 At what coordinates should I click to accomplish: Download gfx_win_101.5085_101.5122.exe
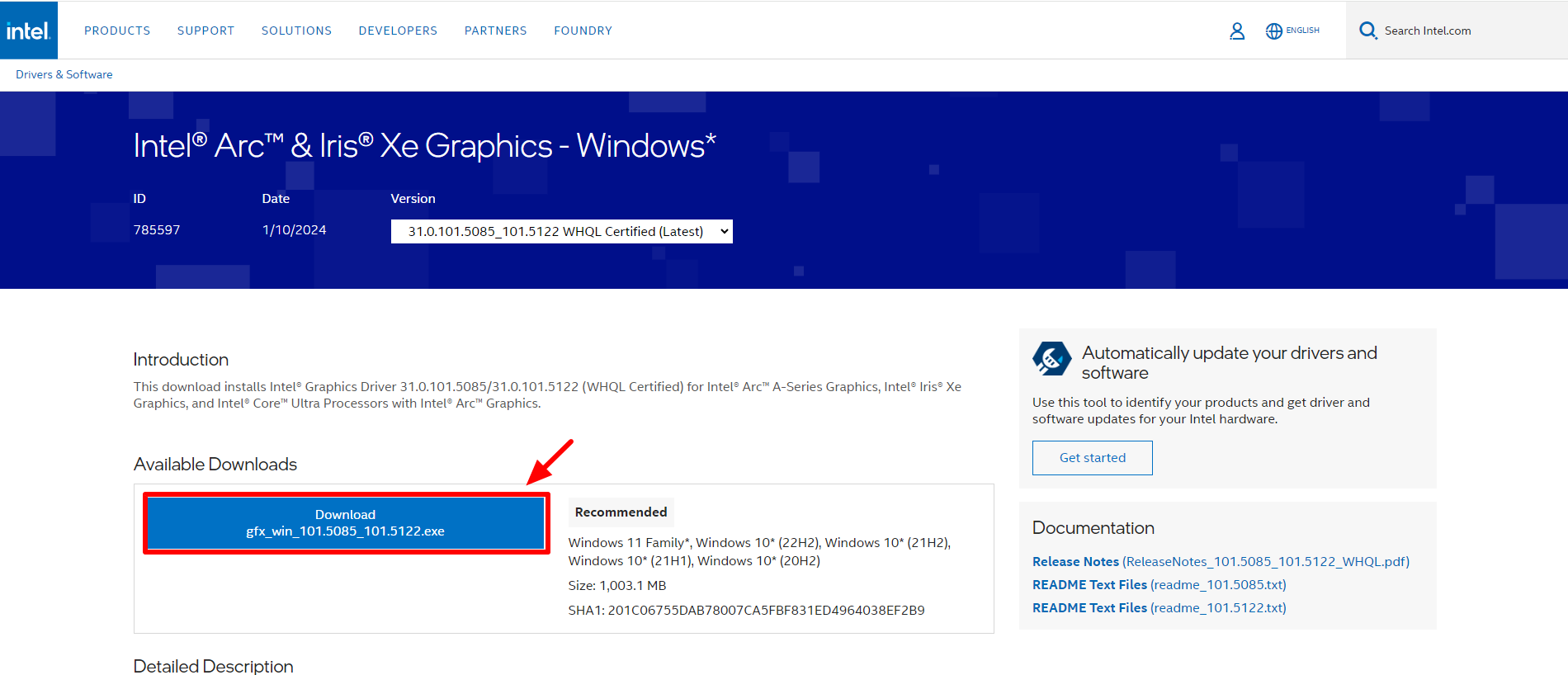click(x=346, y=523)
